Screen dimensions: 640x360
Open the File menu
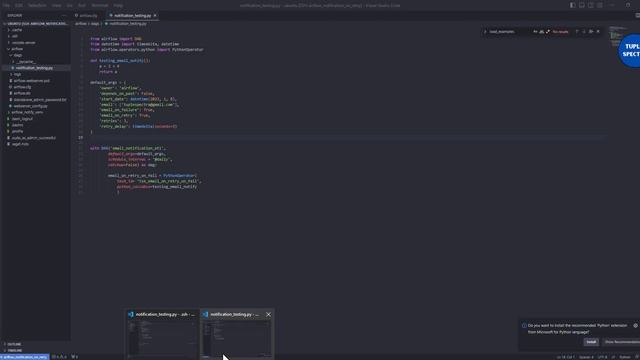[x=6, y=5]
